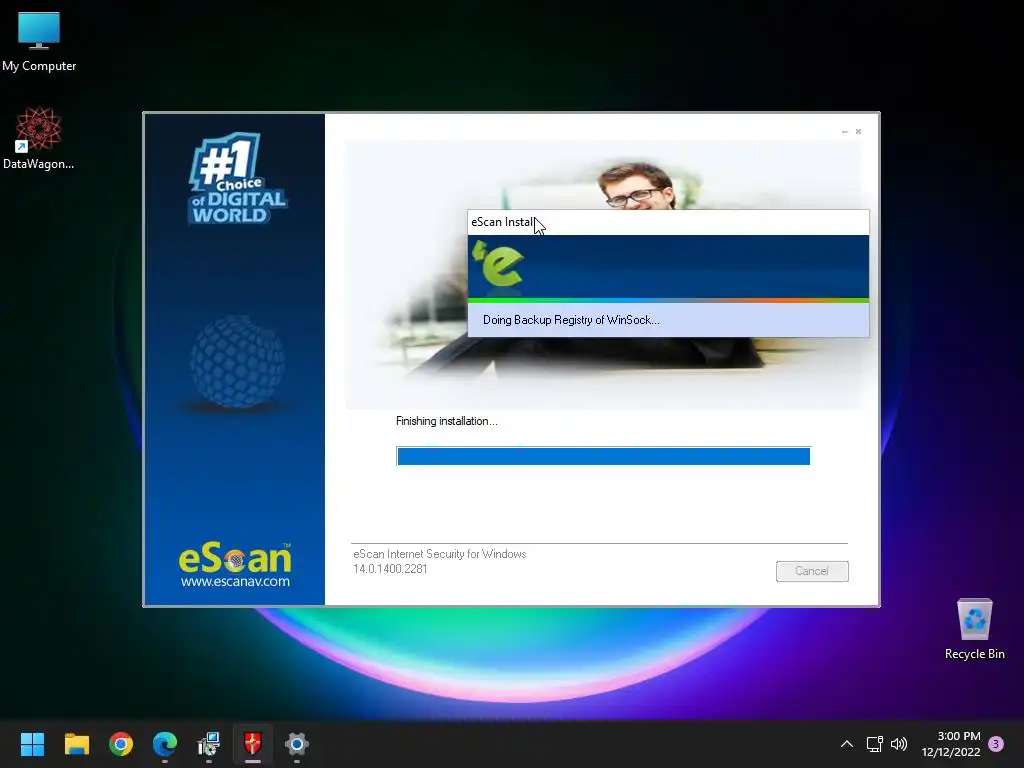Open File Explorer from the taskbar

[x=76, y=744]
